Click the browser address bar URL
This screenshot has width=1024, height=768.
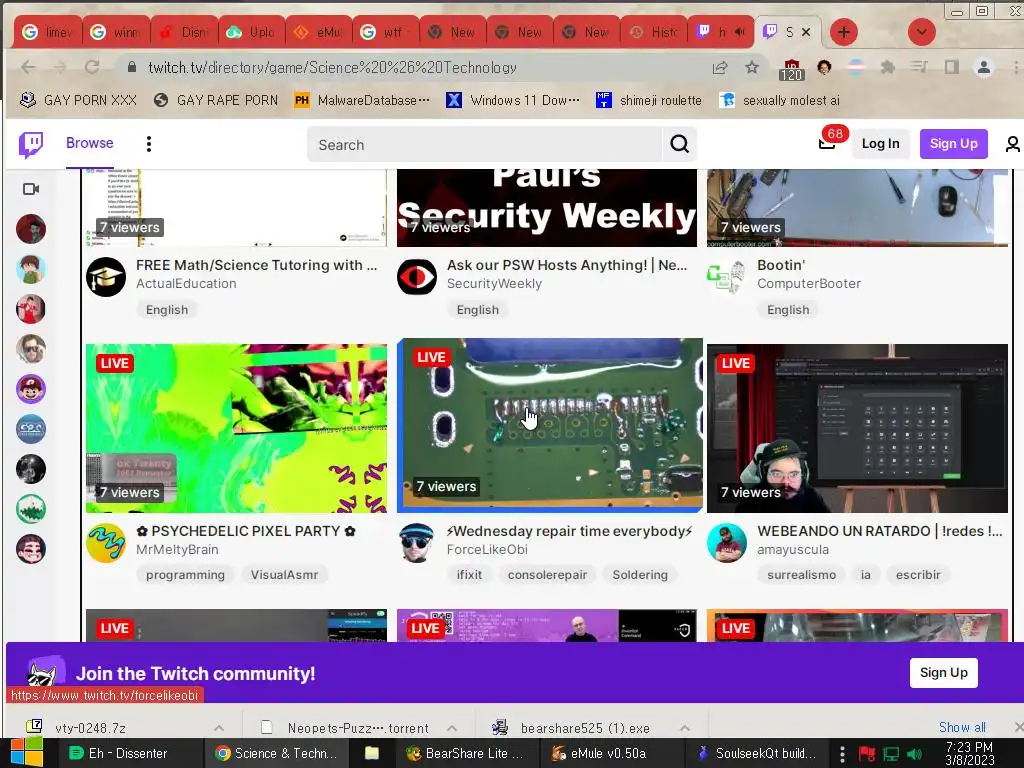click(x=332, y=67)
